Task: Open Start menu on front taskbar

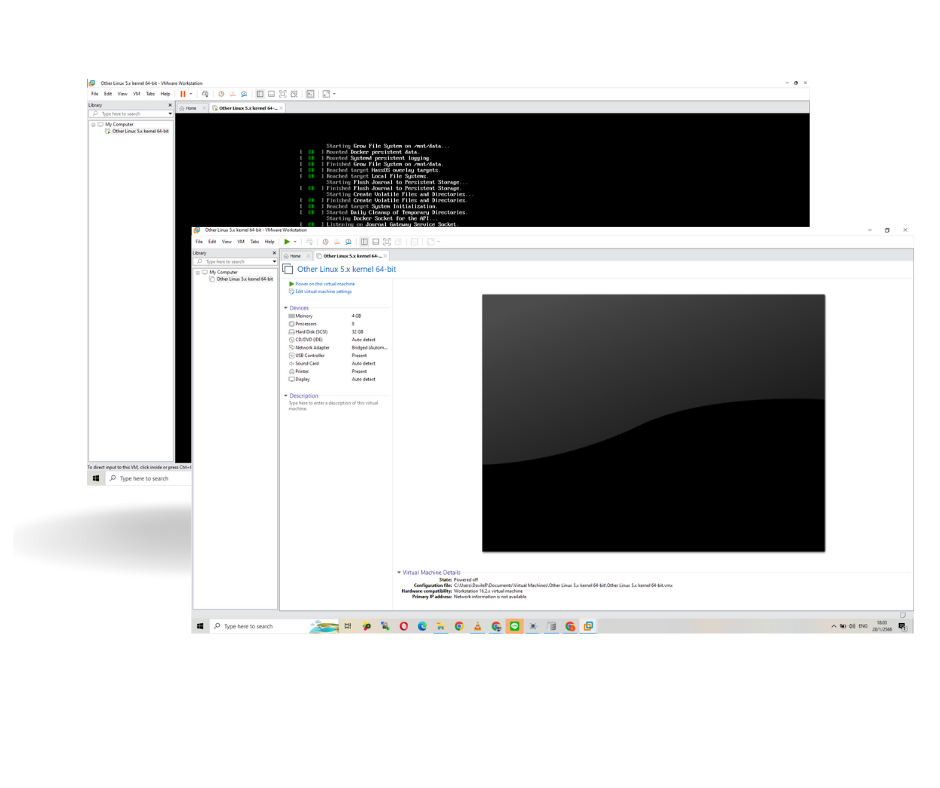Action: click(x=200, y=627)
